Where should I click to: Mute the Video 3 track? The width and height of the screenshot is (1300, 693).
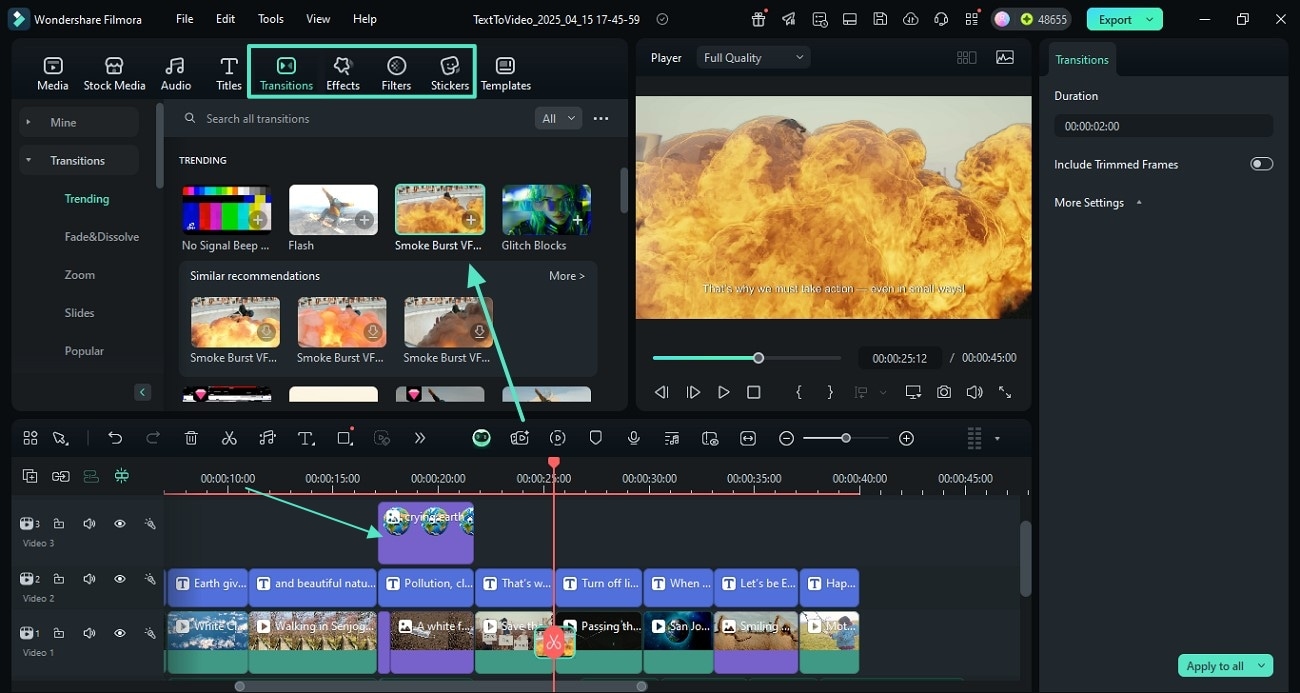(89, 523)
